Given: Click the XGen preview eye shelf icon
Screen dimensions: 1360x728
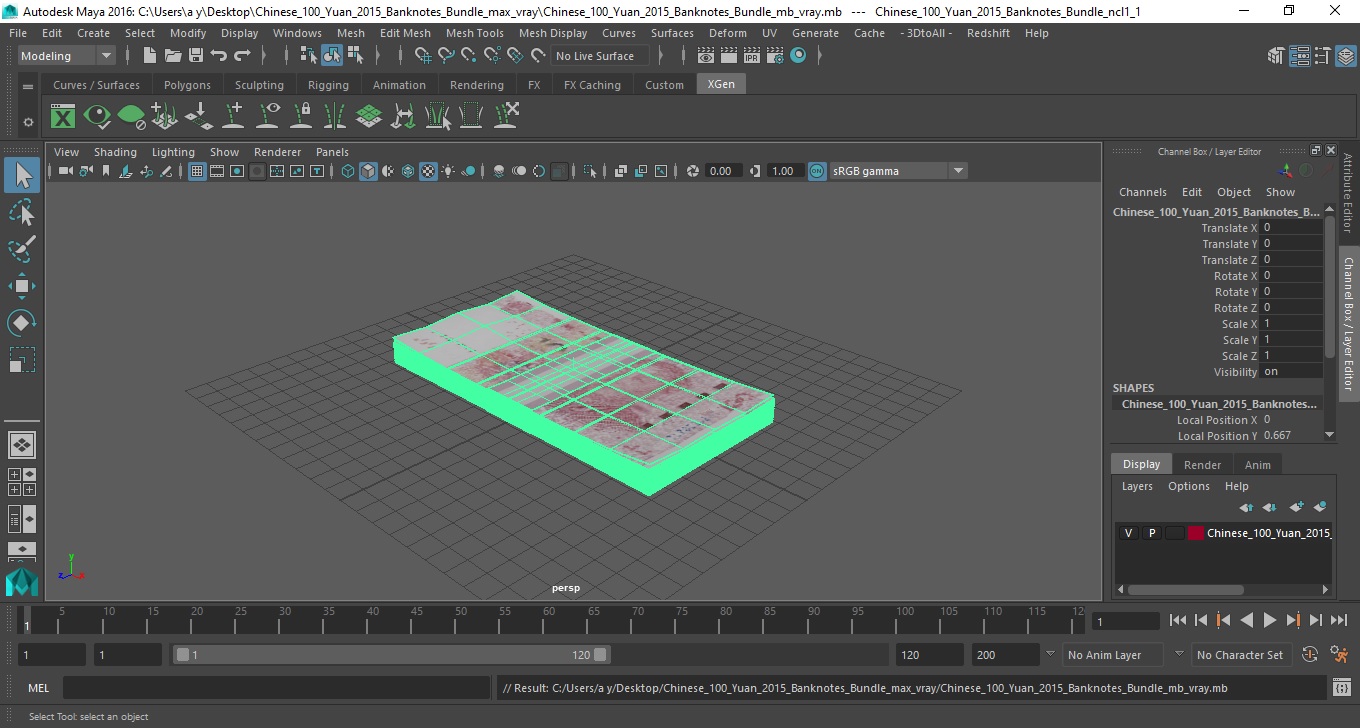Looking at the screenshot, I should pos(97,117).
